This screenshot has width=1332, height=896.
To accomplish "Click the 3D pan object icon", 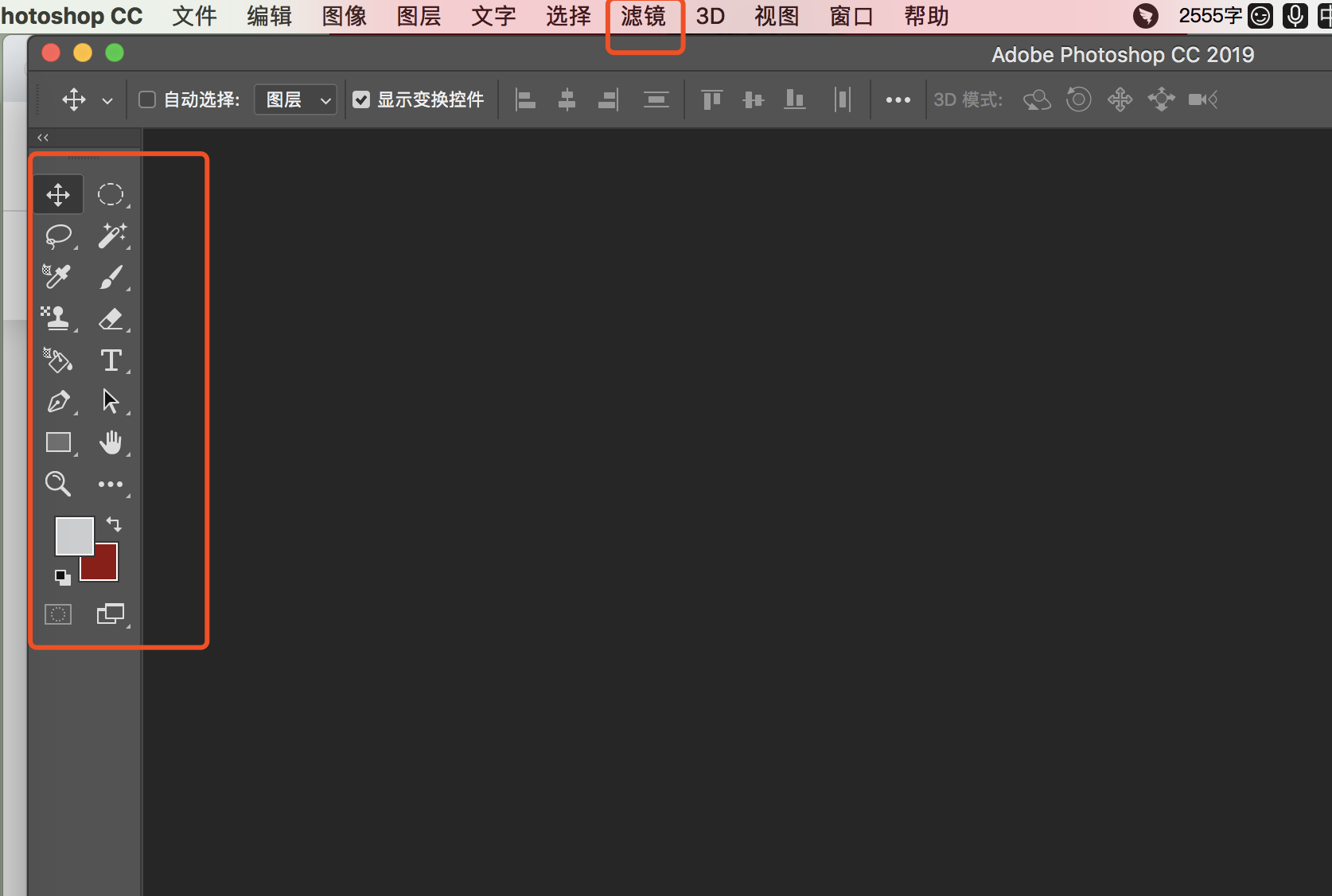I will click(x=1120, y=99).
